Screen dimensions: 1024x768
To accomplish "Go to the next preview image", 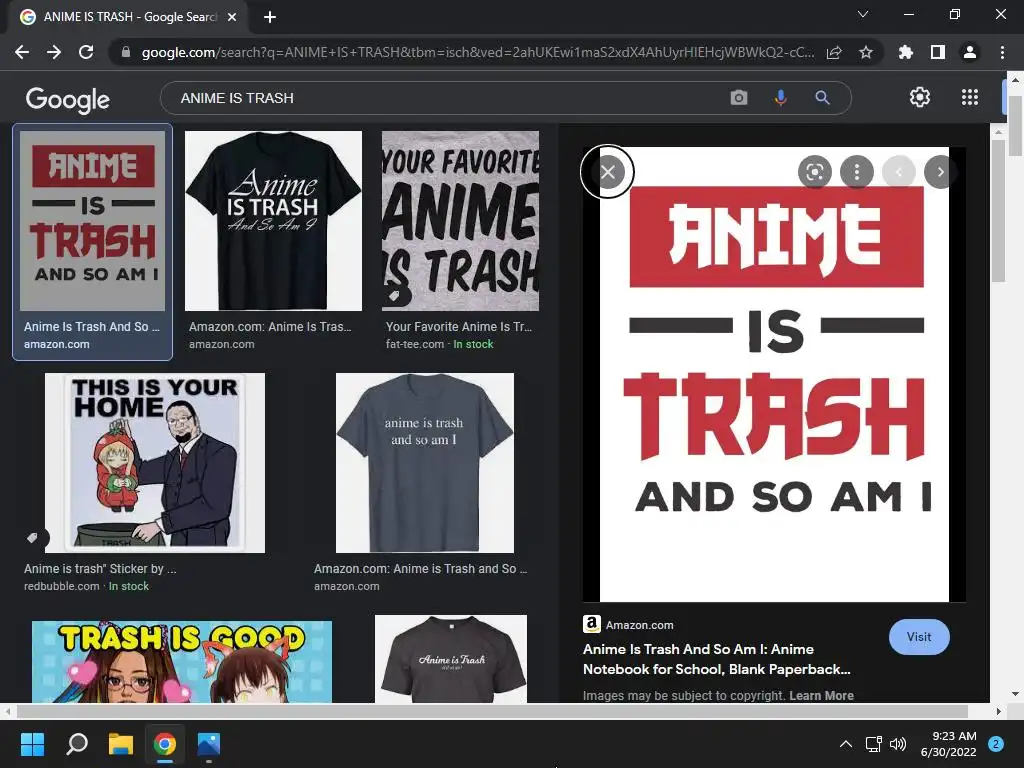I will [940, 172].
